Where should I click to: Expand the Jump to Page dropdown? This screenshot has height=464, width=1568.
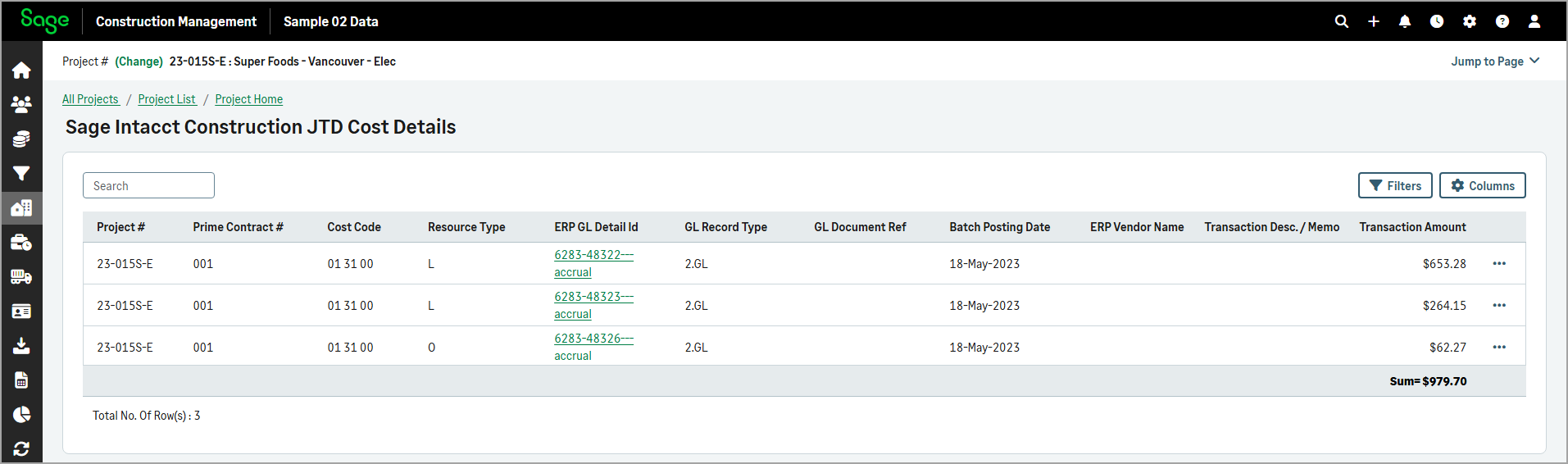1495,61
